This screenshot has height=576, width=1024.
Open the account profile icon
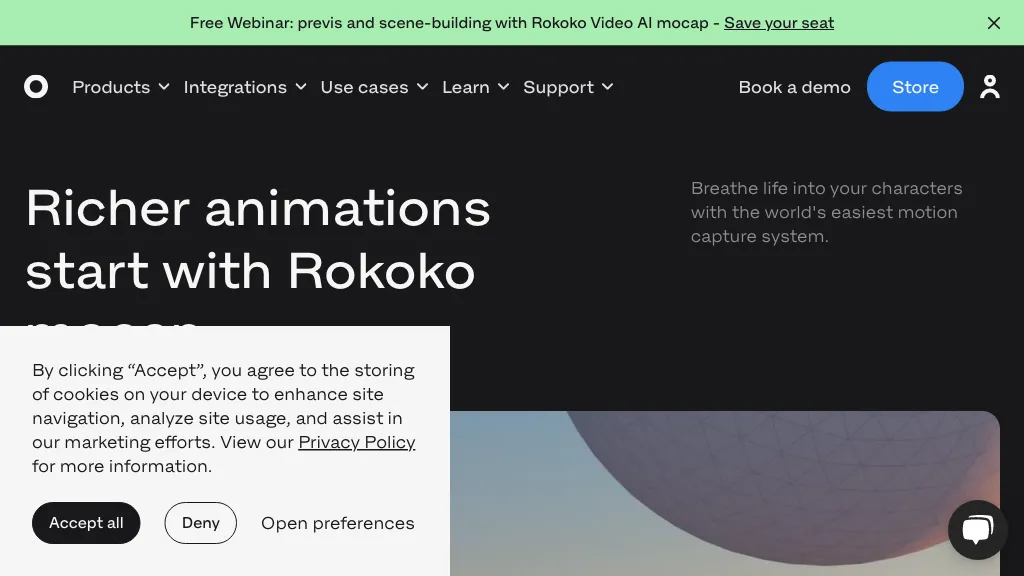pos(990,87)
